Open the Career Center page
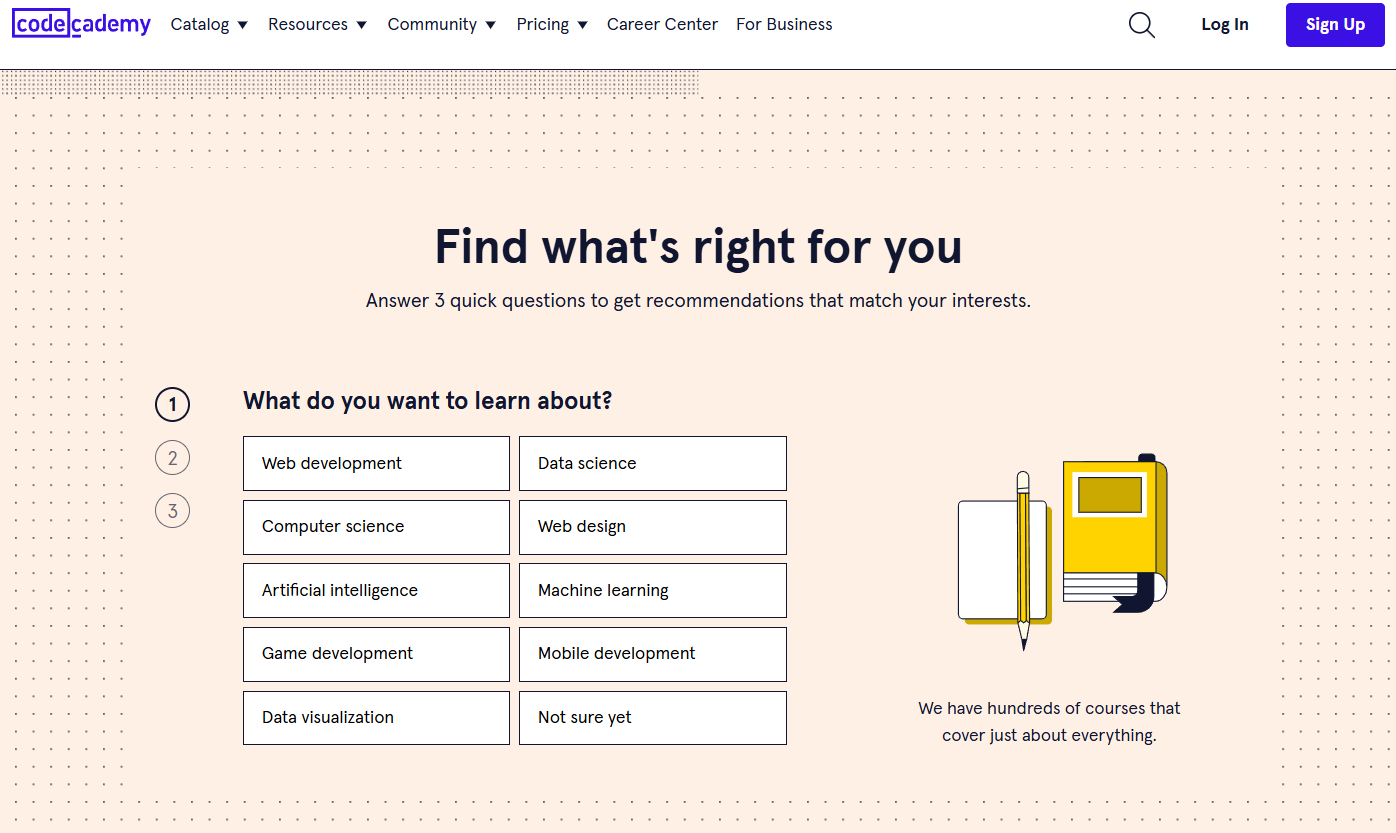1396x833 pixels. click(662, 24)
